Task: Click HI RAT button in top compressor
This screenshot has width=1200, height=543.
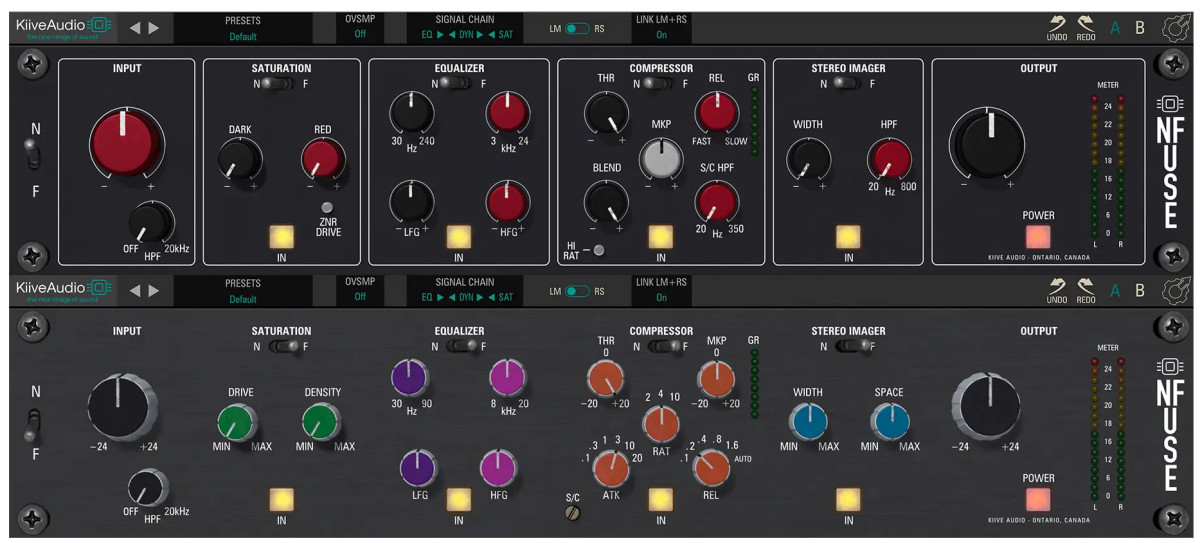Action: [599, 250]
